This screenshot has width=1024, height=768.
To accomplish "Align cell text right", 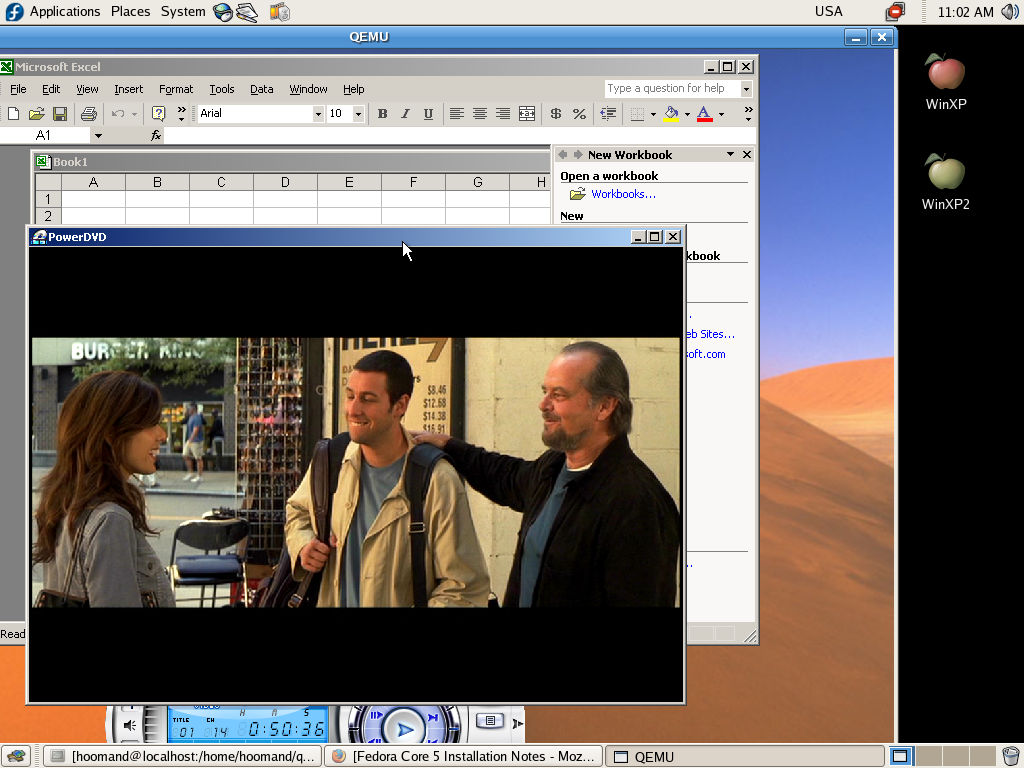I will (502, 114).
